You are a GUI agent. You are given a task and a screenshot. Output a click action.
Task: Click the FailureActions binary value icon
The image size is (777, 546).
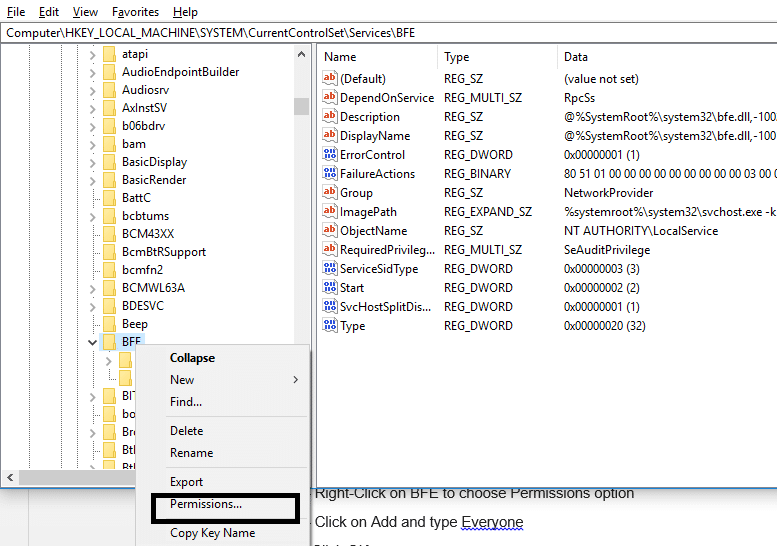[330, 174]
